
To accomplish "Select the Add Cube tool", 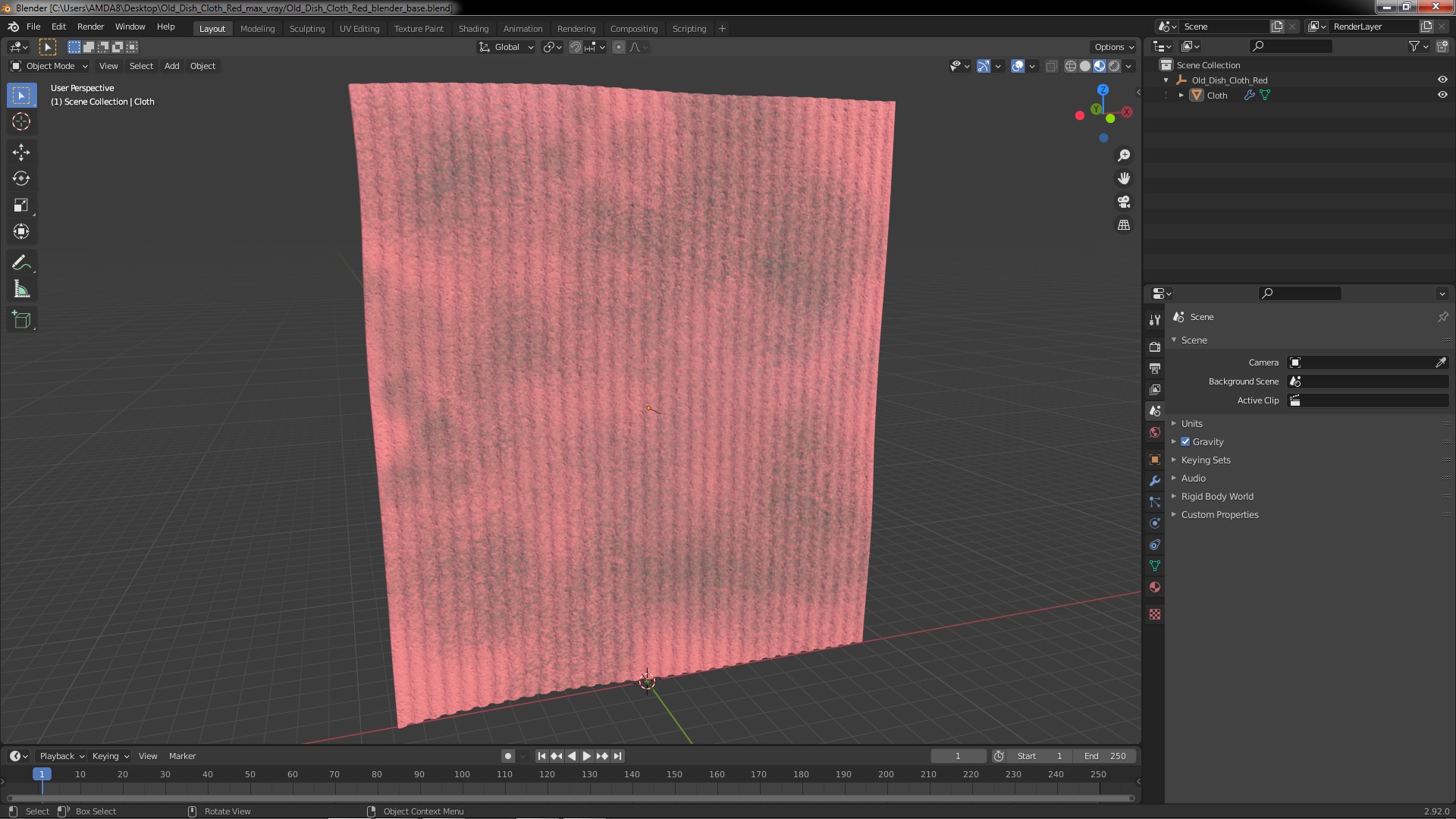I will click(21, 320).
